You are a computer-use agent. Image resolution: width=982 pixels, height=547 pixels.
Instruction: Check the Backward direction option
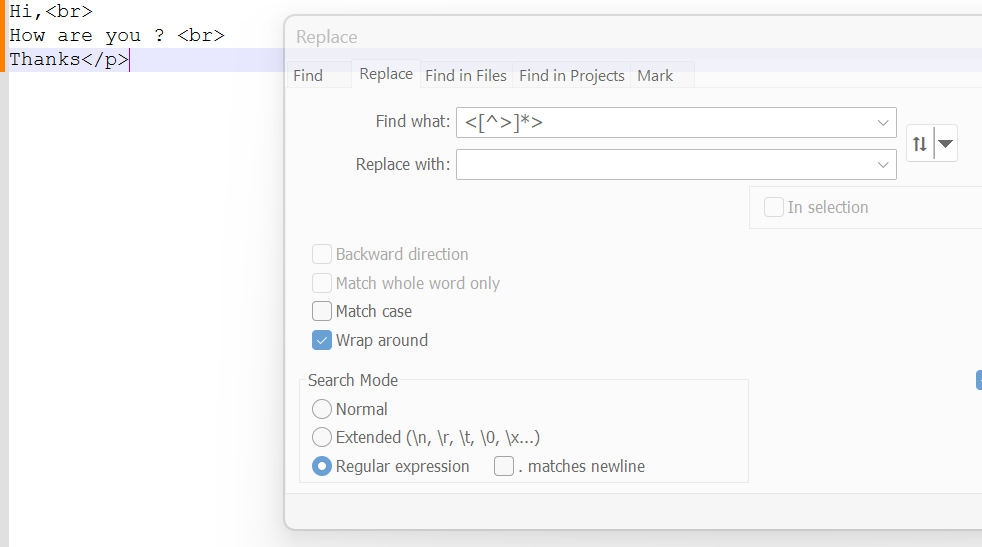(322, 255)
